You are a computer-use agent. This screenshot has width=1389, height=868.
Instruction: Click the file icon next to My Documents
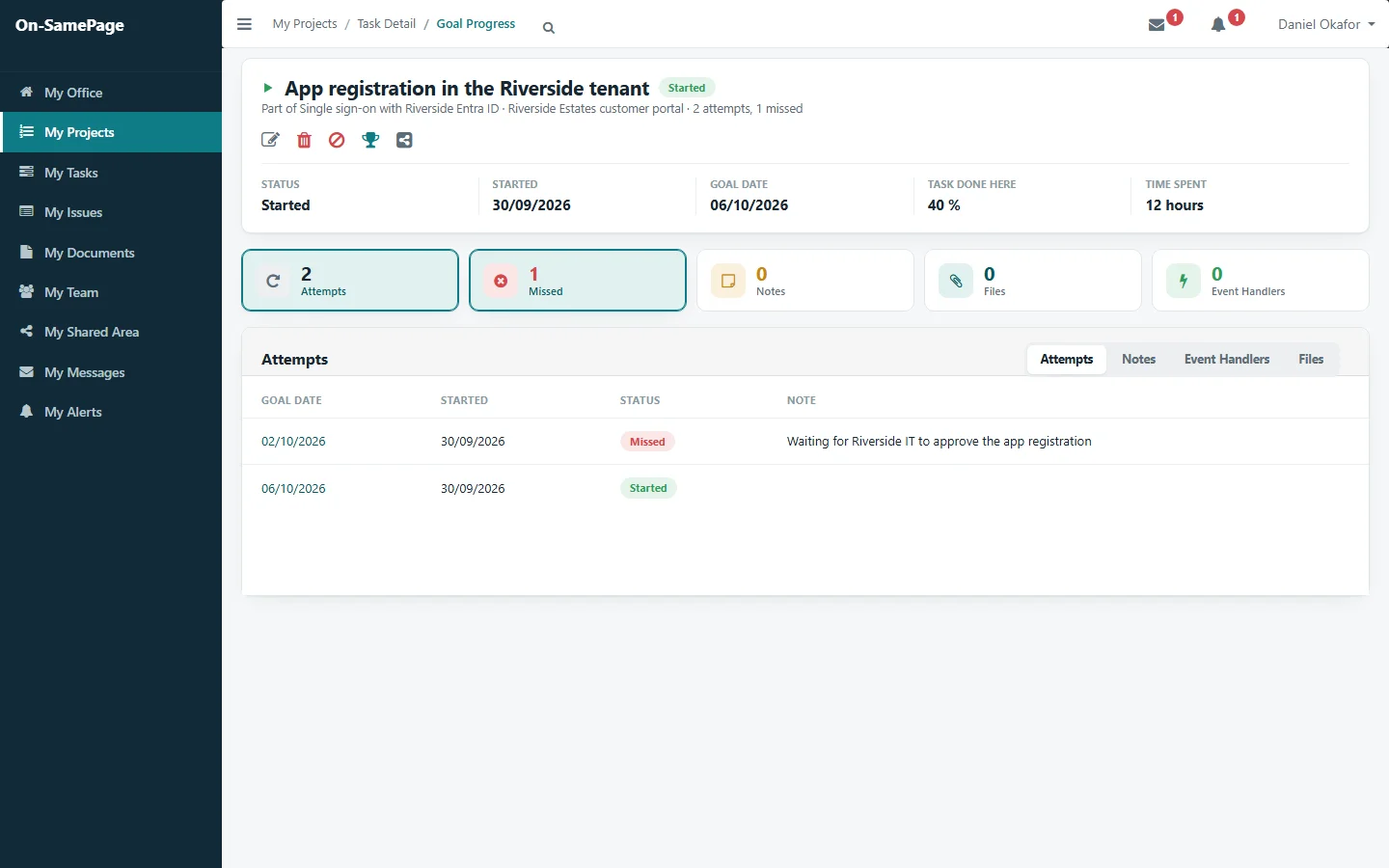pos(27,252)
